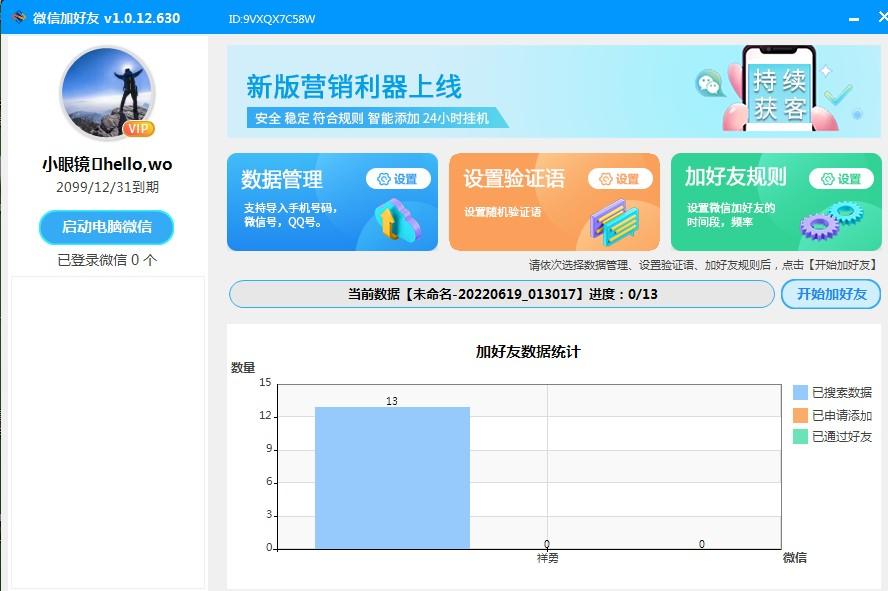Viewport: 888px width, 591px height.
Task: Click the 开始加好友 button
Action: pyautogui.click(x=831, y=294)
